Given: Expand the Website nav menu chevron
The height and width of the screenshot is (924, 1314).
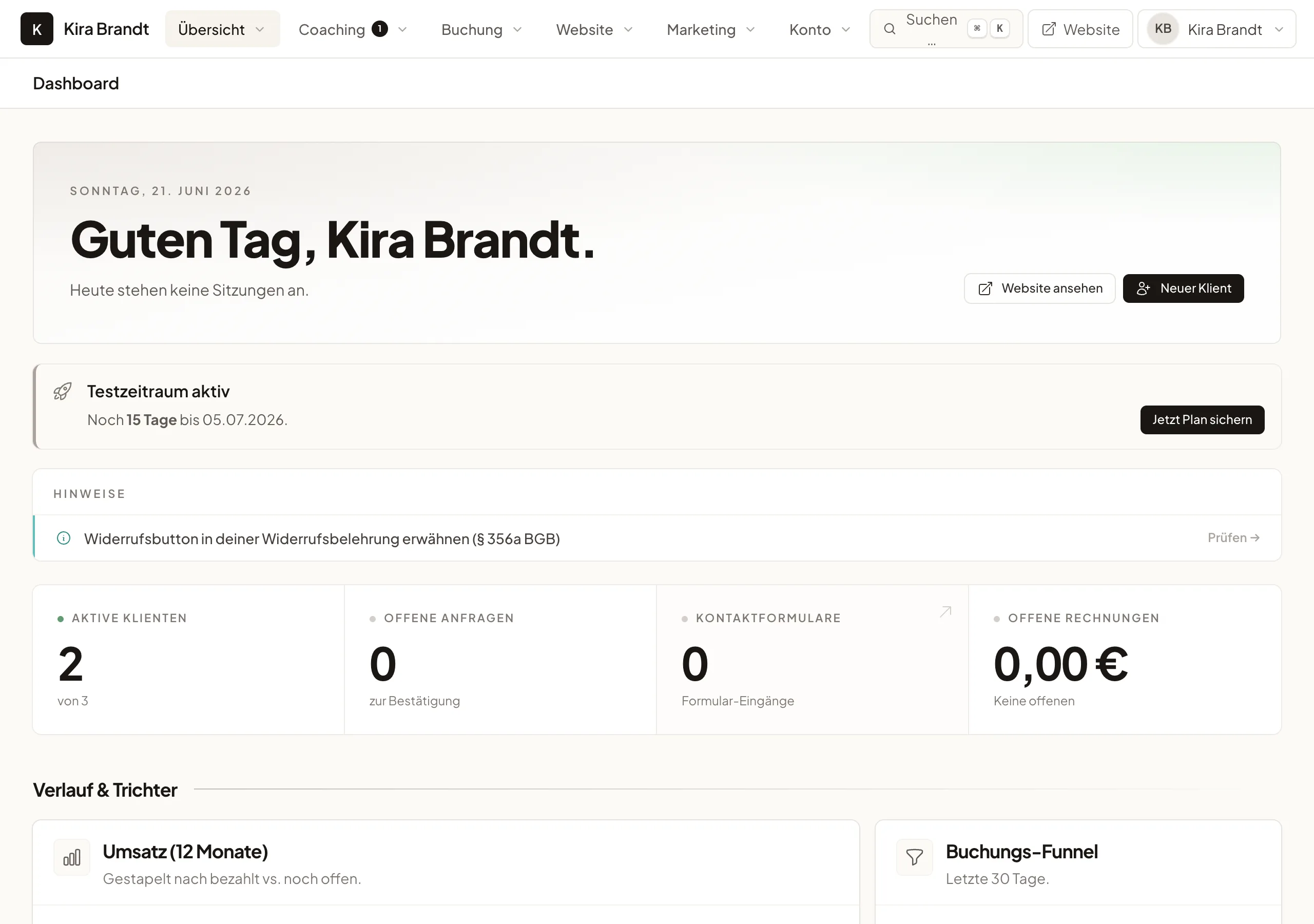Looking at the screenshot, I should coord(628,29).
